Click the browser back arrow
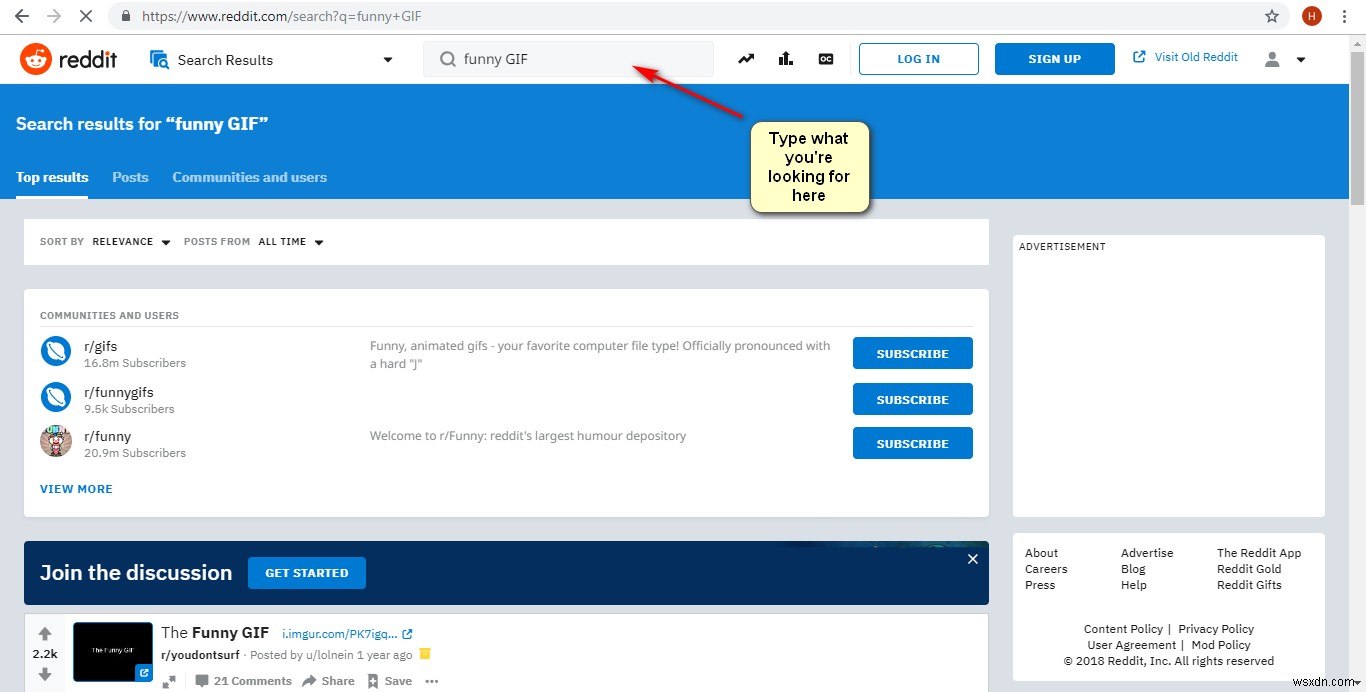The image size is (1366, 692). point(21,17)
